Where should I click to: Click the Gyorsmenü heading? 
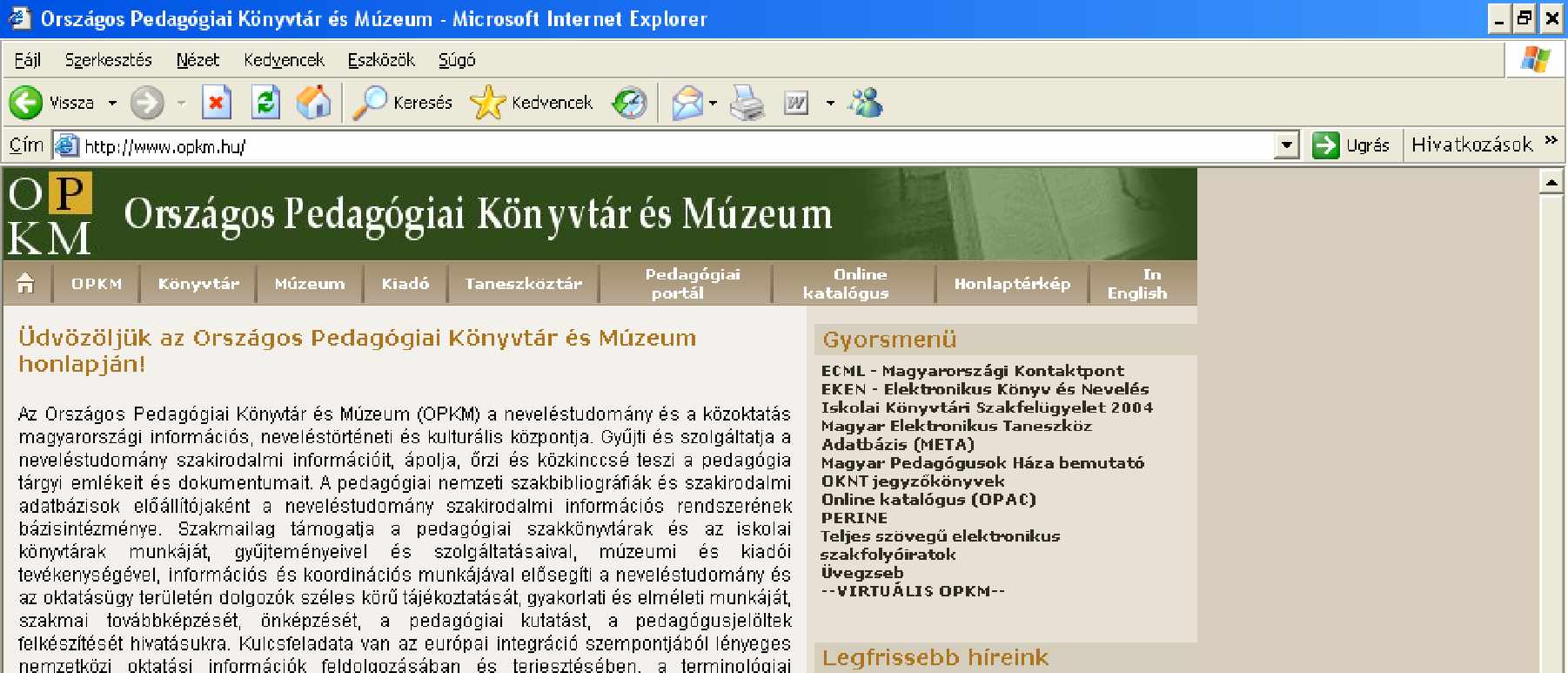tap(889, 340)
